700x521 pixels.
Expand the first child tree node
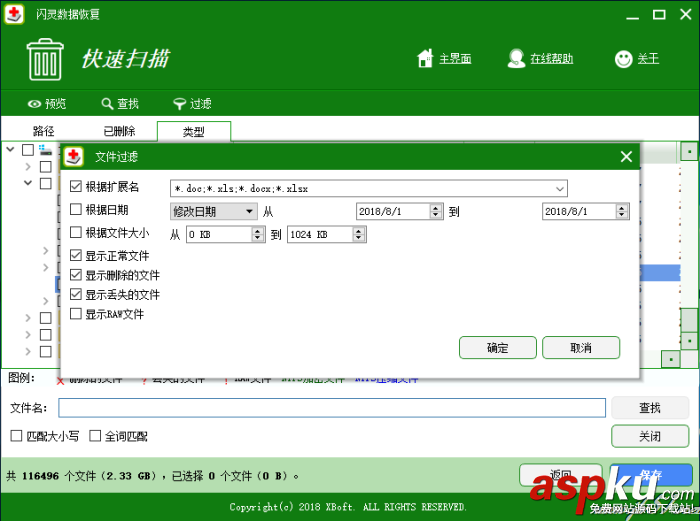(x=28, y=167)
